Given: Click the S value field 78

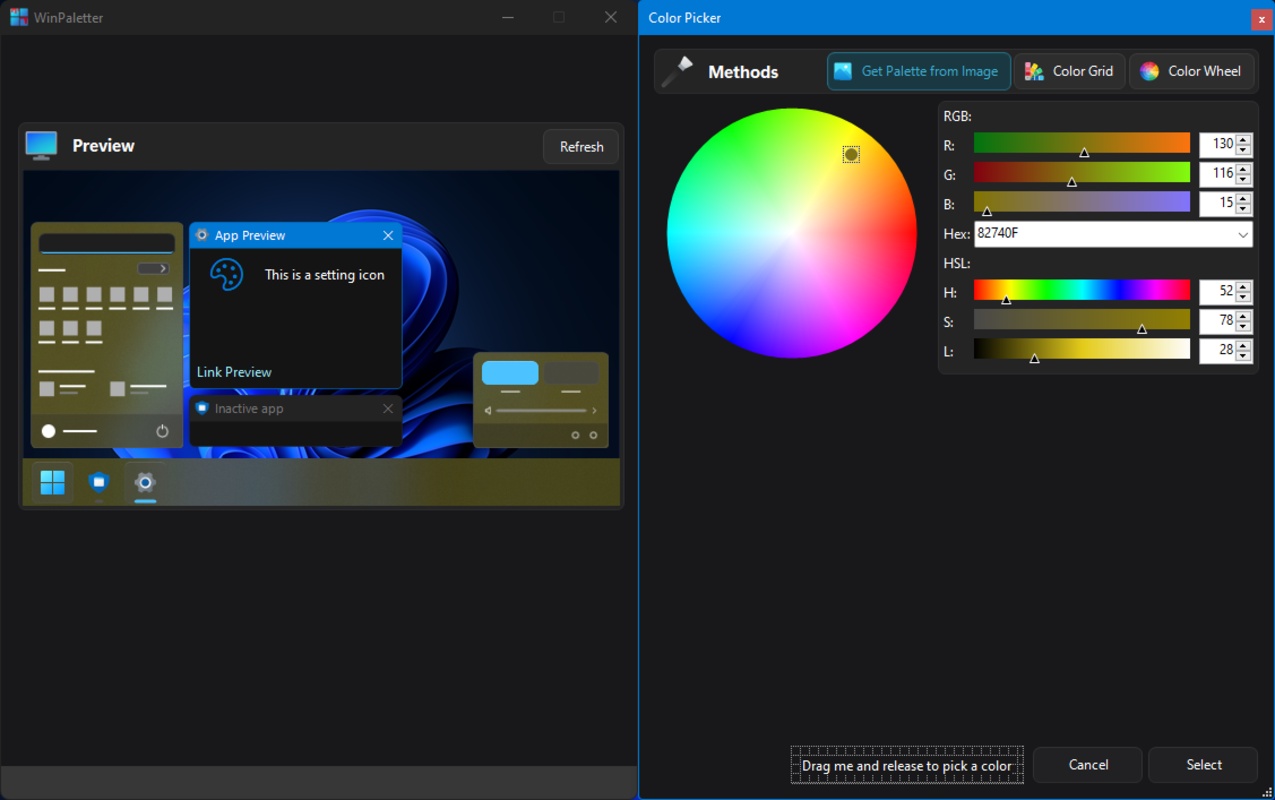Looking at the screenshot, I should [x=1218, y=321].
